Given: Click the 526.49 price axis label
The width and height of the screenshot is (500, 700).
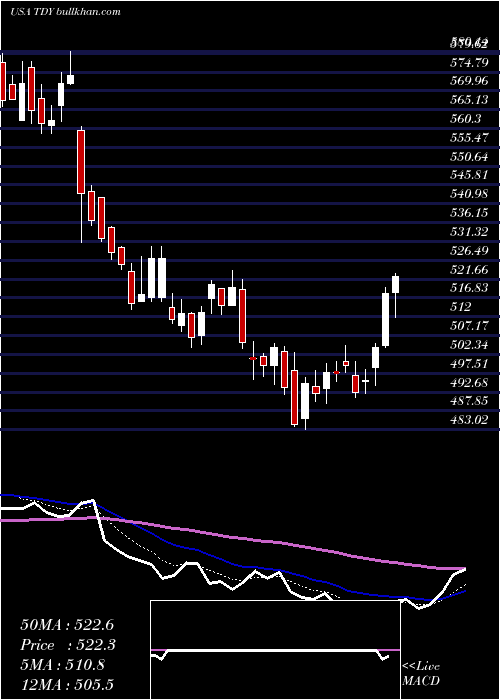Looking at the screenshot, I should tap(468, 251).
